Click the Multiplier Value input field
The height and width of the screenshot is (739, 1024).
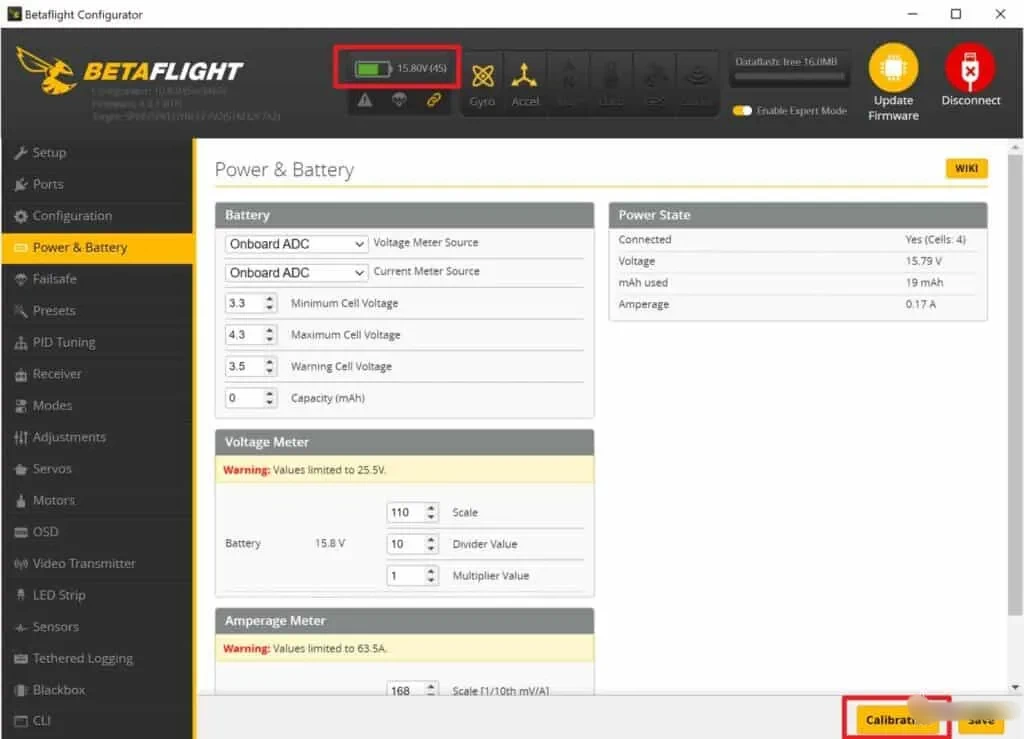point(412,576)
